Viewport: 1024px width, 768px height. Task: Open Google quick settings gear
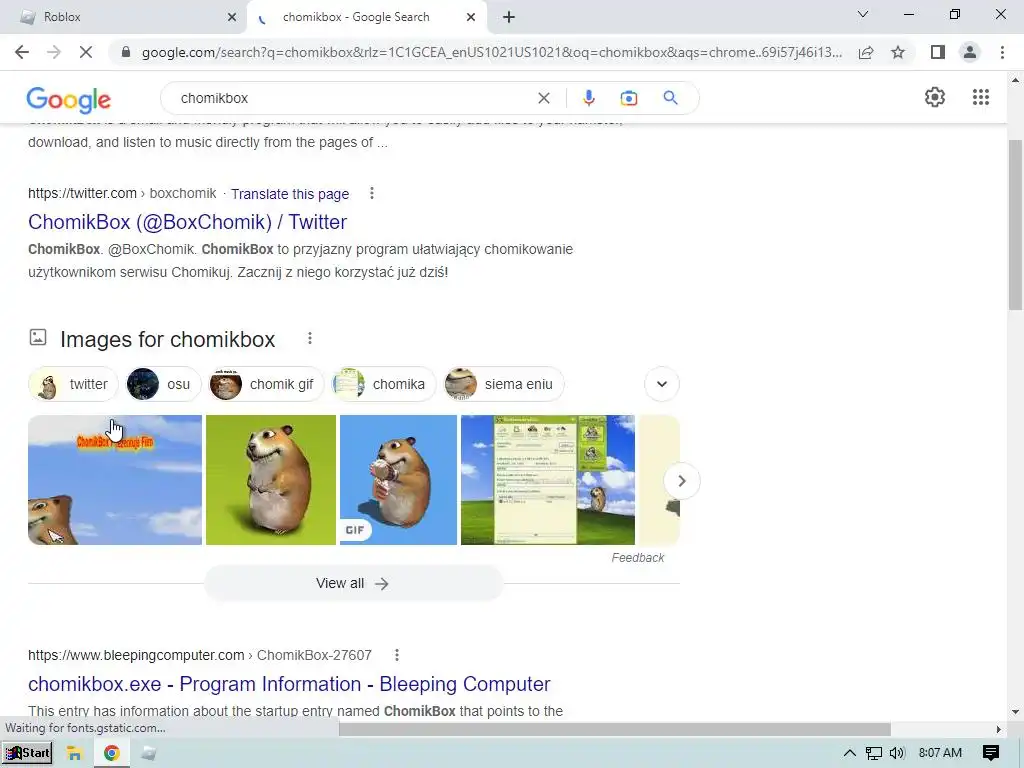coord(935,97)
